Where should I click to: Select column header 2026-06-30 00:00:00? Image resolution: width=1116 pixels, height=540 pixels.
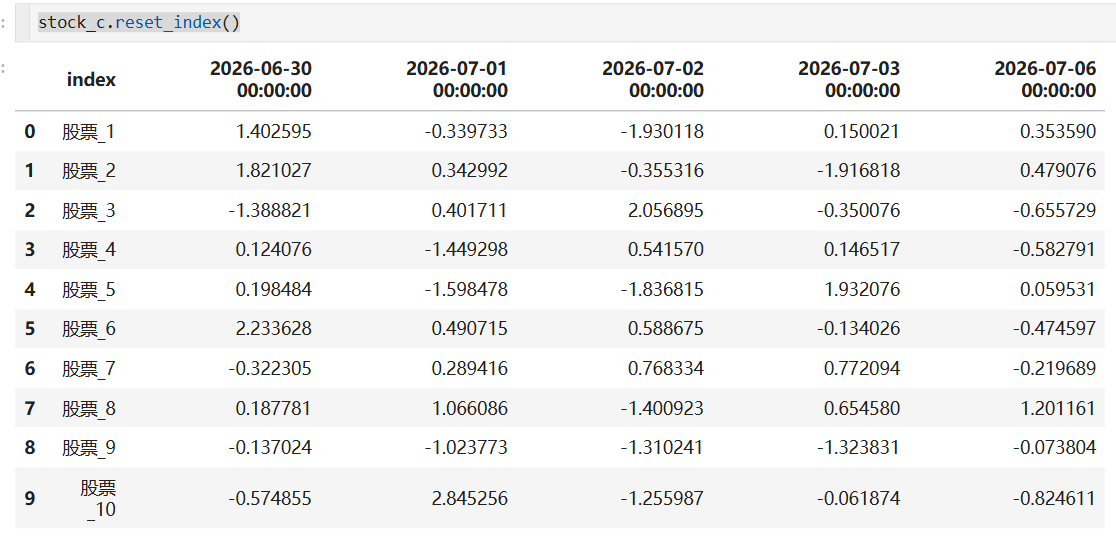coord(260,80)
